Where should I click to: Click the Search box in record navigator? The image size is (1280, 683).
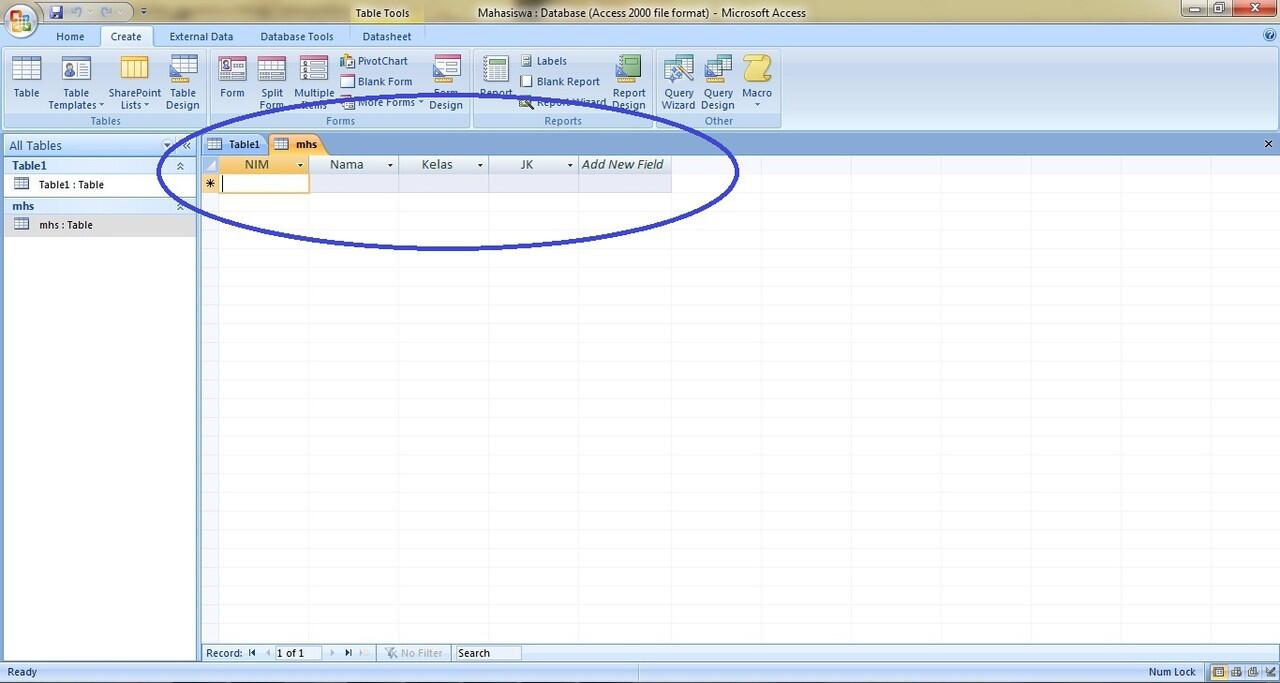pos(487,653)
